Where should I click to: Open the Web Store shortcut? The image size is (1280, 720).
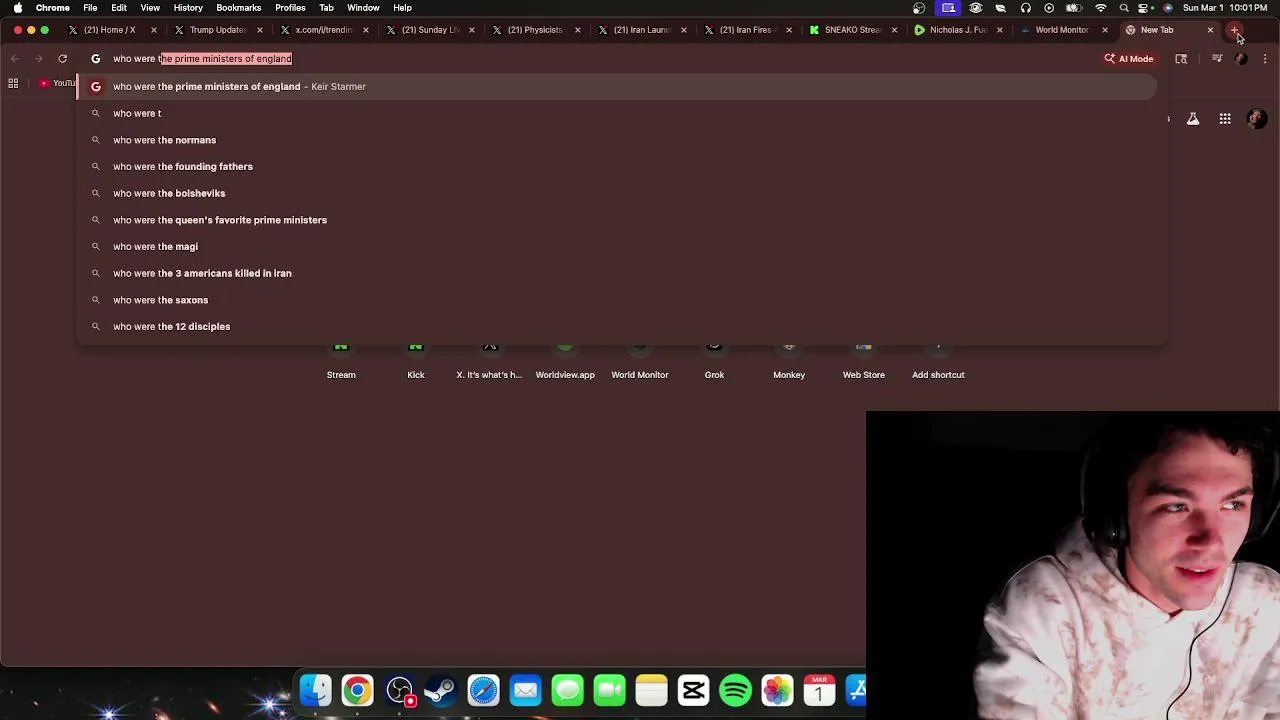[864, 362]
